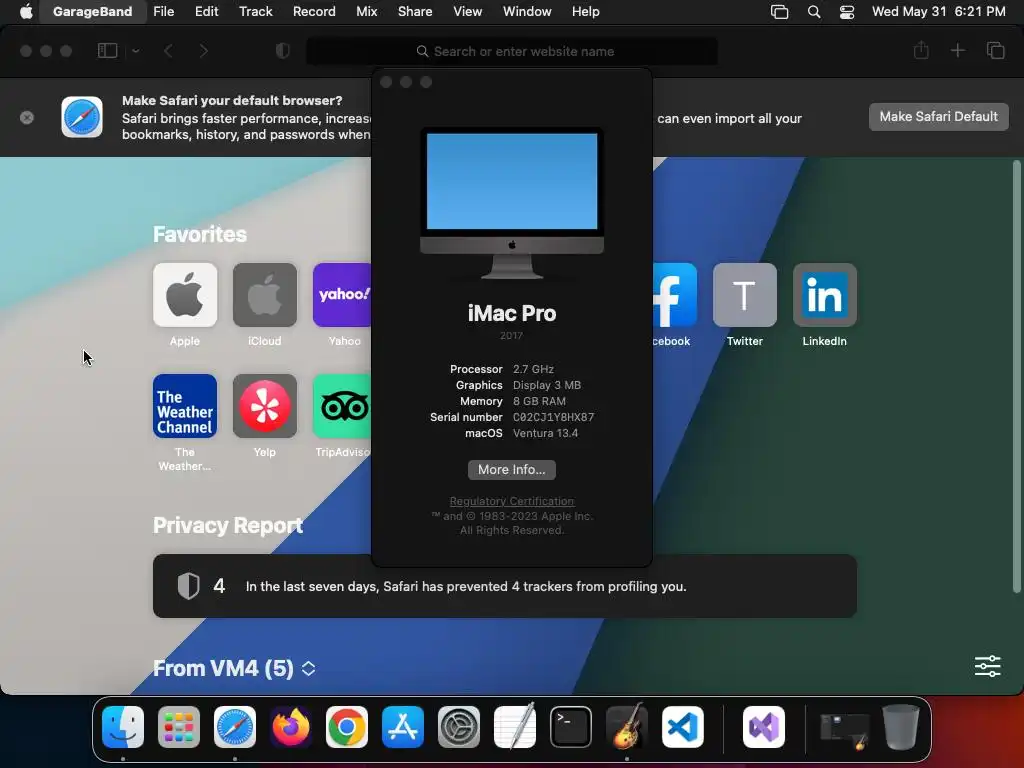This screenshot has width=1024, height=768.
Task: Open the Help menu
Action: [585, 11]
